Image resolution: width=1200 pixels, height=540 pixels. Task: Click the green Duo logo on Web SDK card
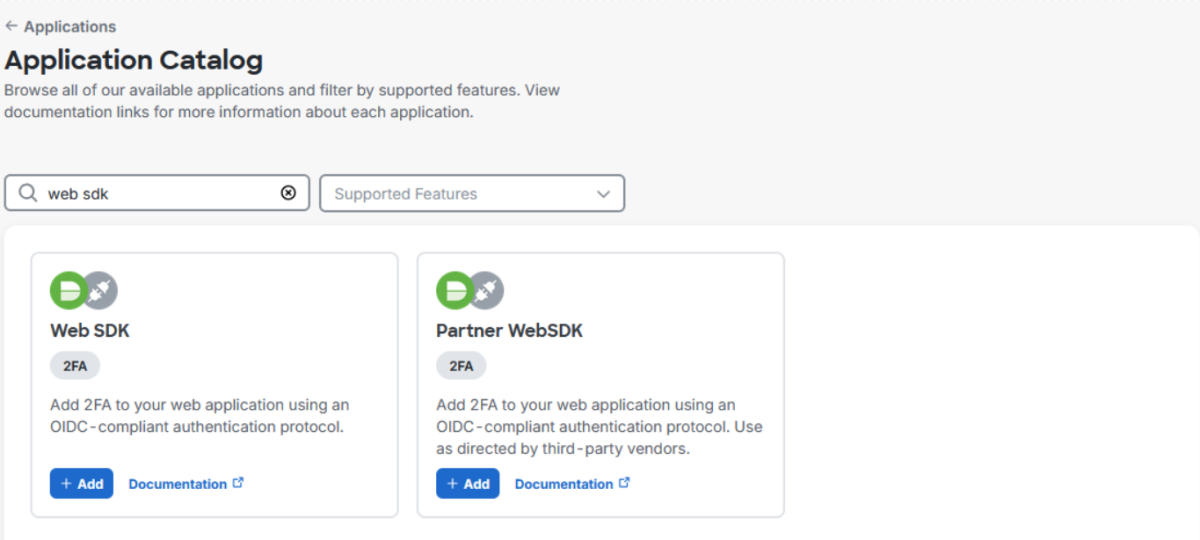[x=68, y=290]
